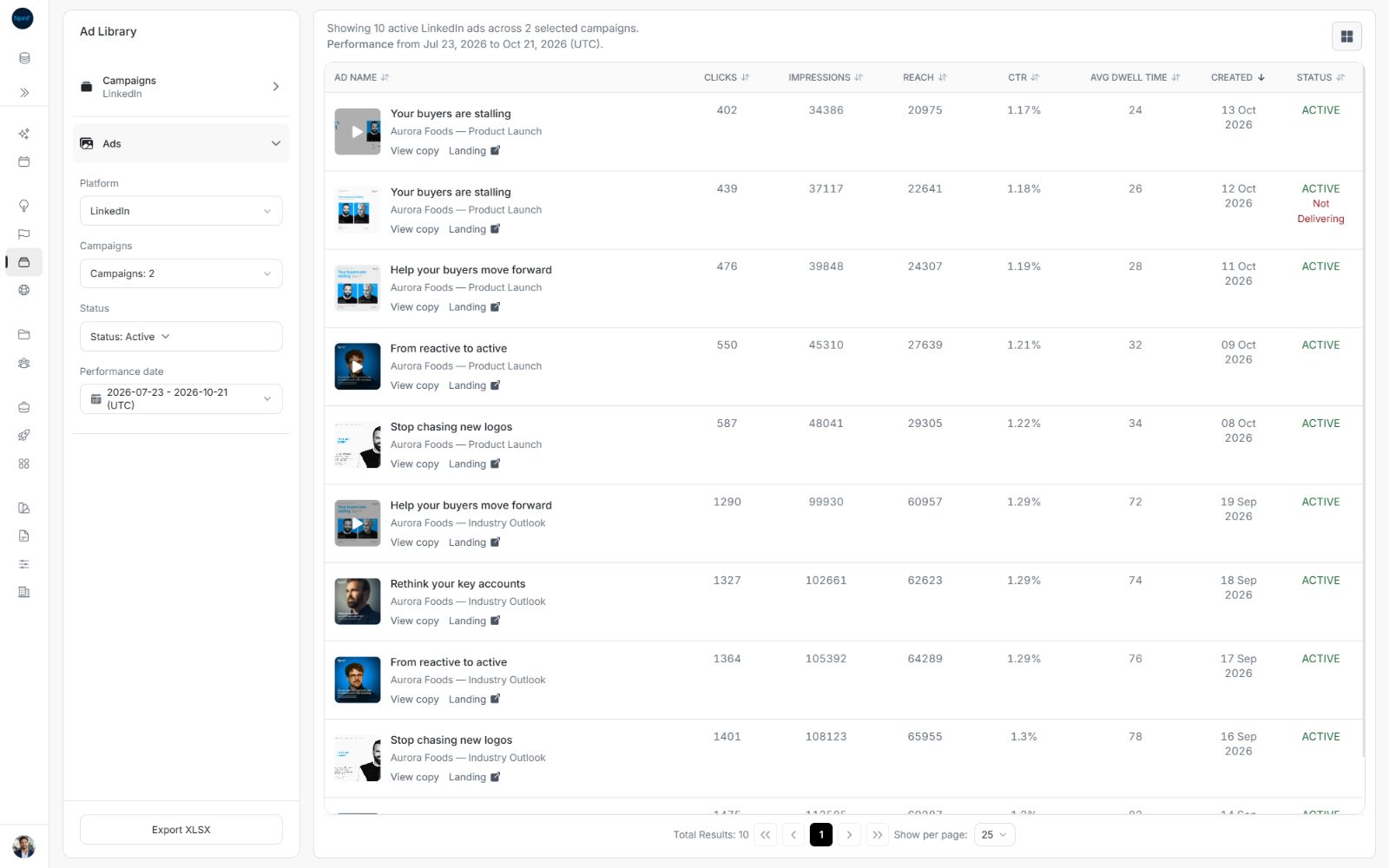Open the Platform LinkedIn dropdown
1389x868 pixels.
[181, 211]
